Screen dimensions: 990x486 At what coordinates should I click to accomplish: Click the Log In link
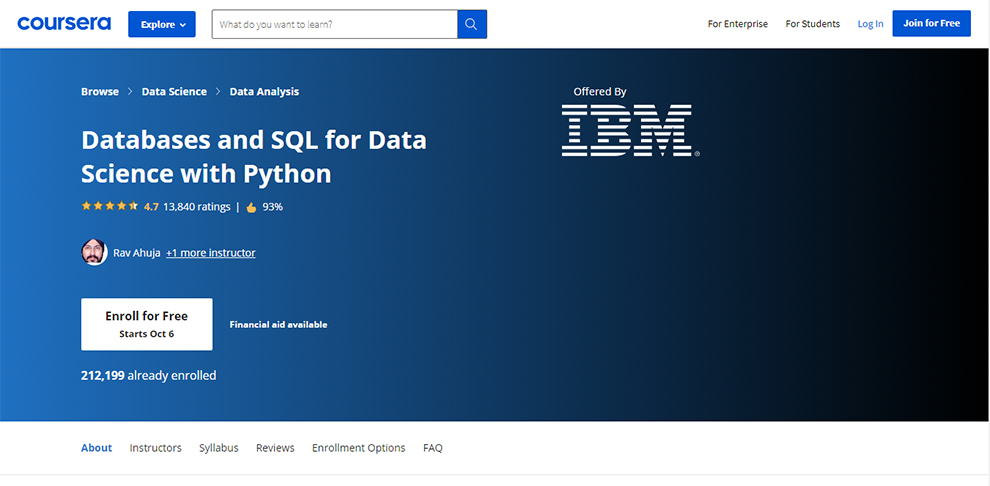(x=870, y=24)
